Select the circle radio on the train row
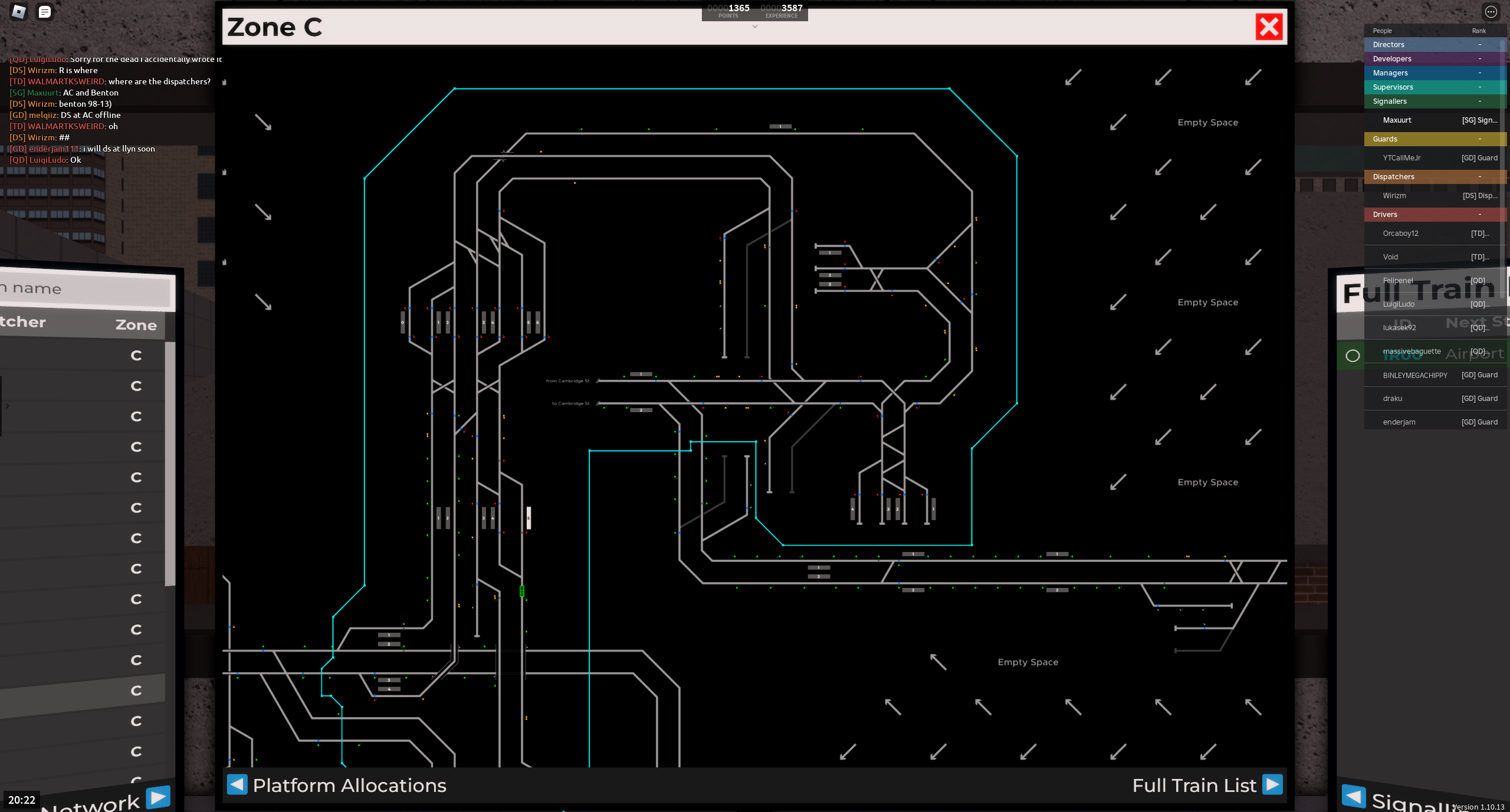The width and height of the screenshot is (1510, 812). point(1353,356)
